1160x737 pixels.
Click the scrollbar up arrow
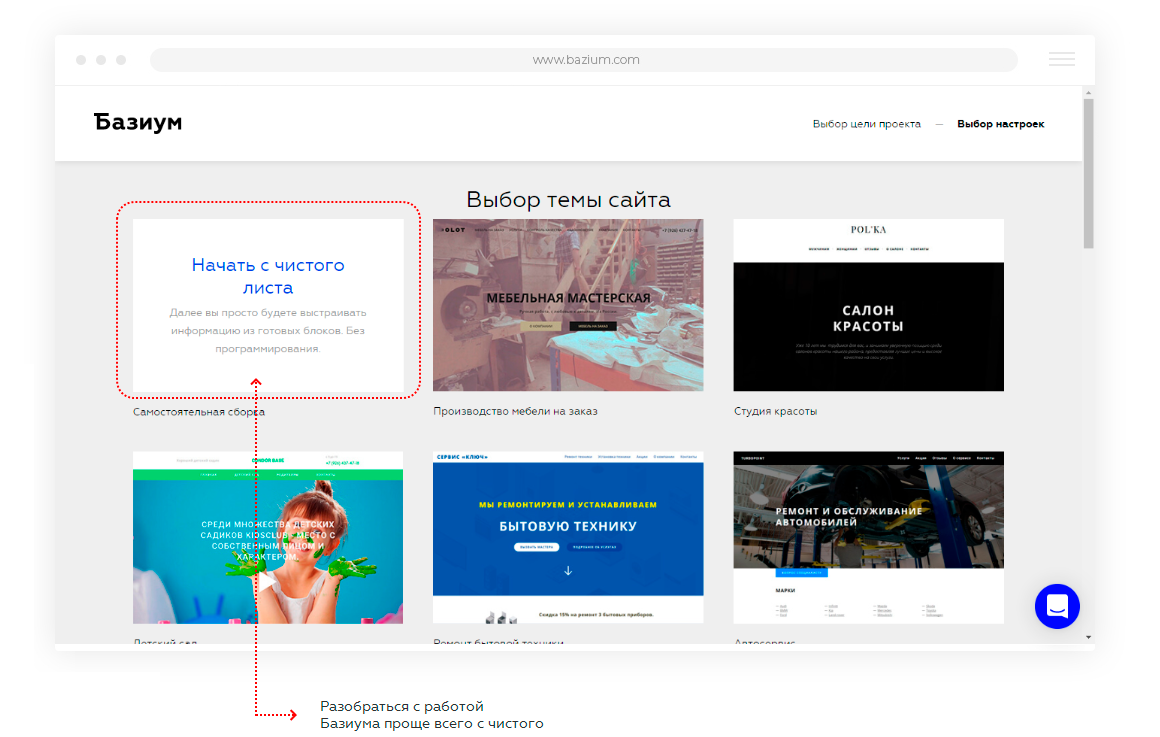[x=1088, y=92]
